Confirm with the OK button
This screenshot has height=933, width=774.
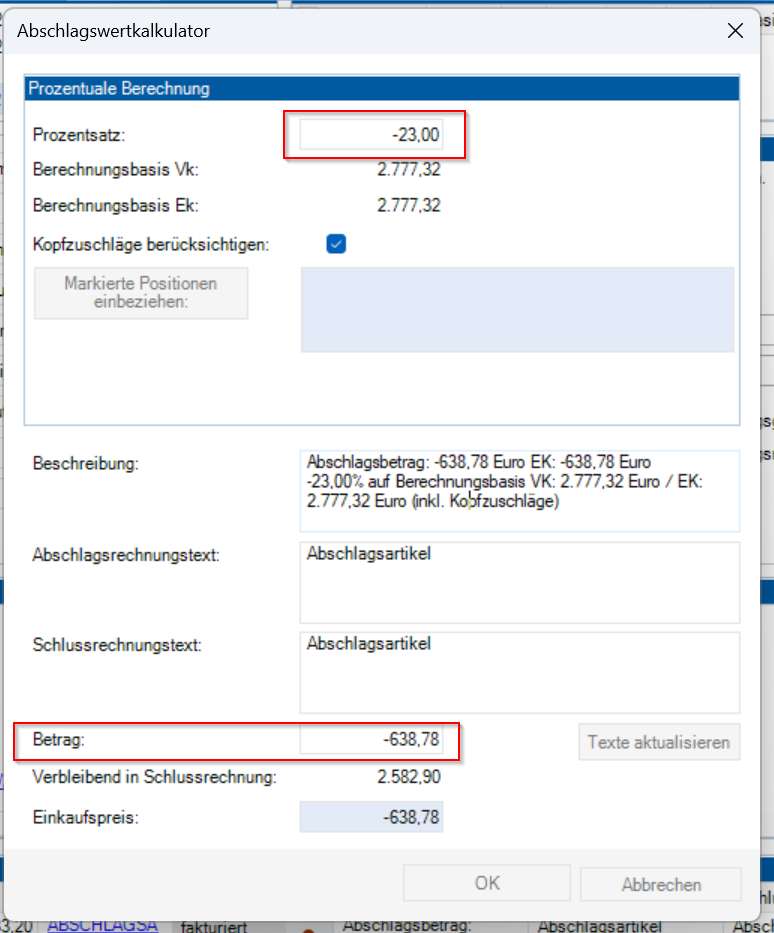[x=487, y=884]
